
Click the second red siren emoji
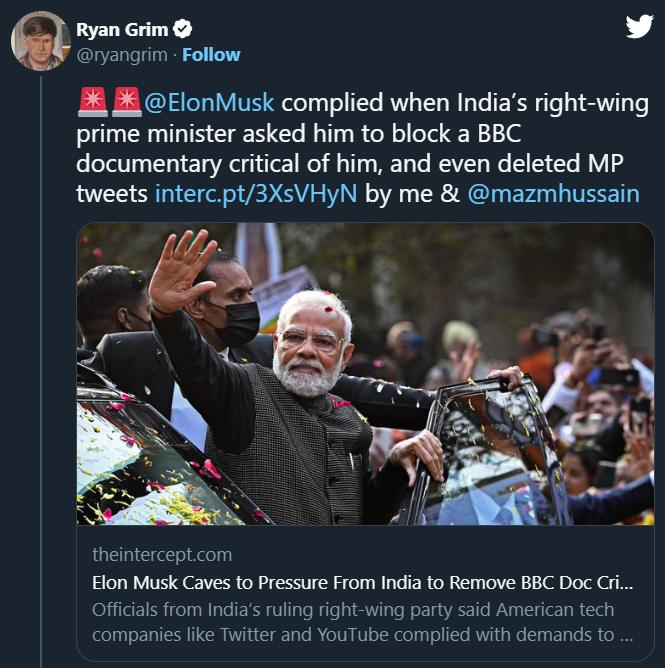click(126, 102)
